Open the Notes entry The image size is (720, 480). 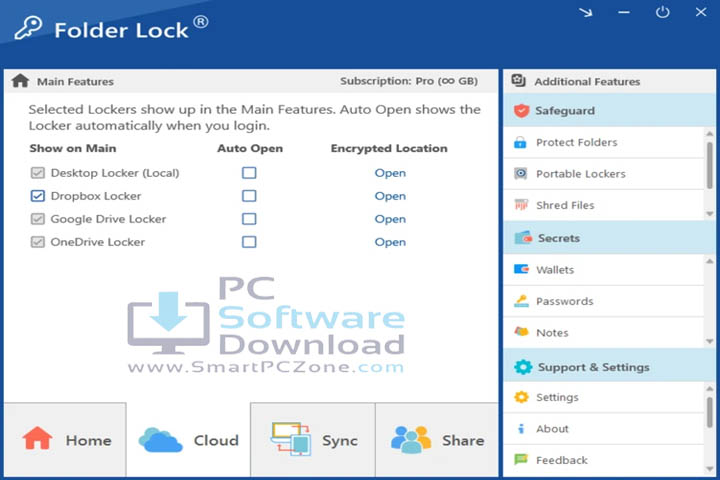click(604, 332)
